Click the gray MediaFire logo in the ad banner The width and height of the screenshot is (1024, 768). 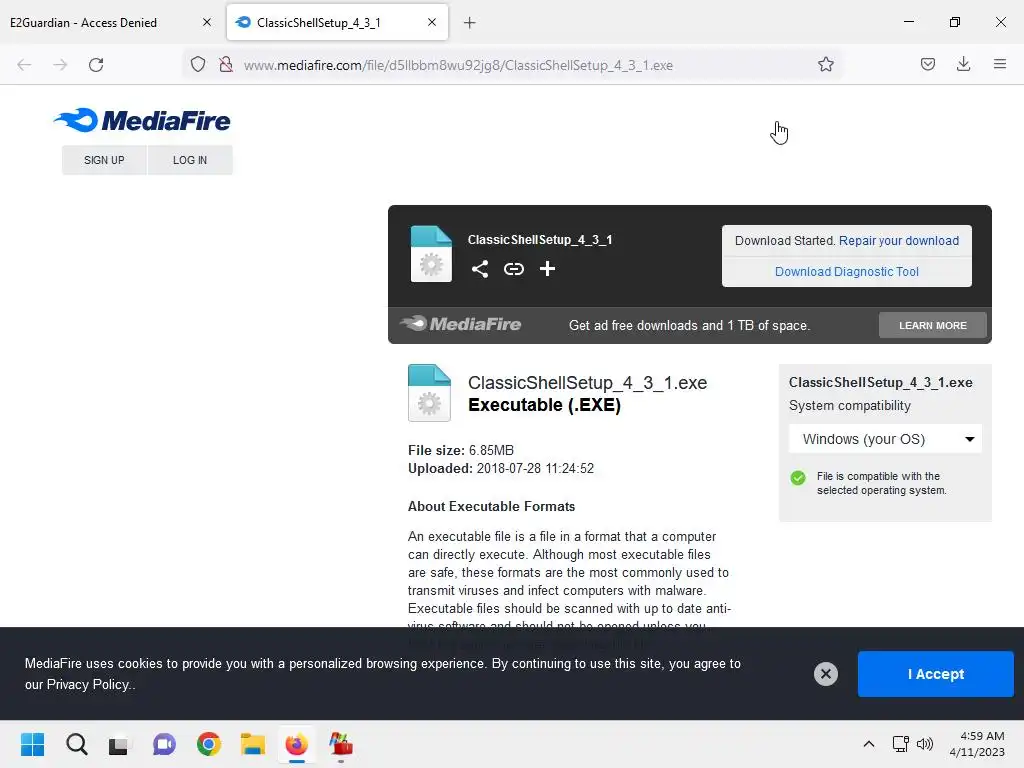coord(460,324)
